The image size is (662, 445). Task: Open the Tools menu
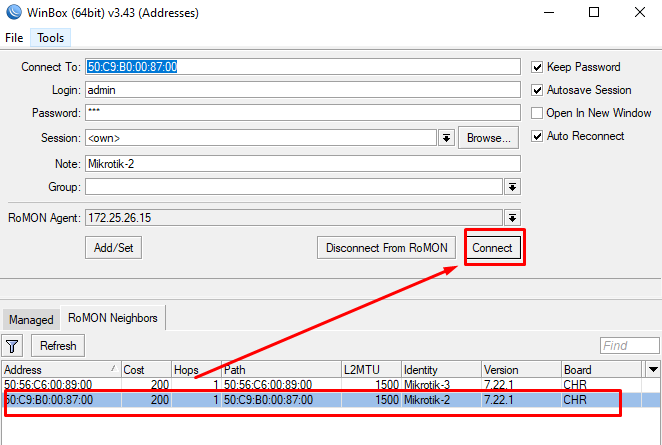tap(50, 38)
